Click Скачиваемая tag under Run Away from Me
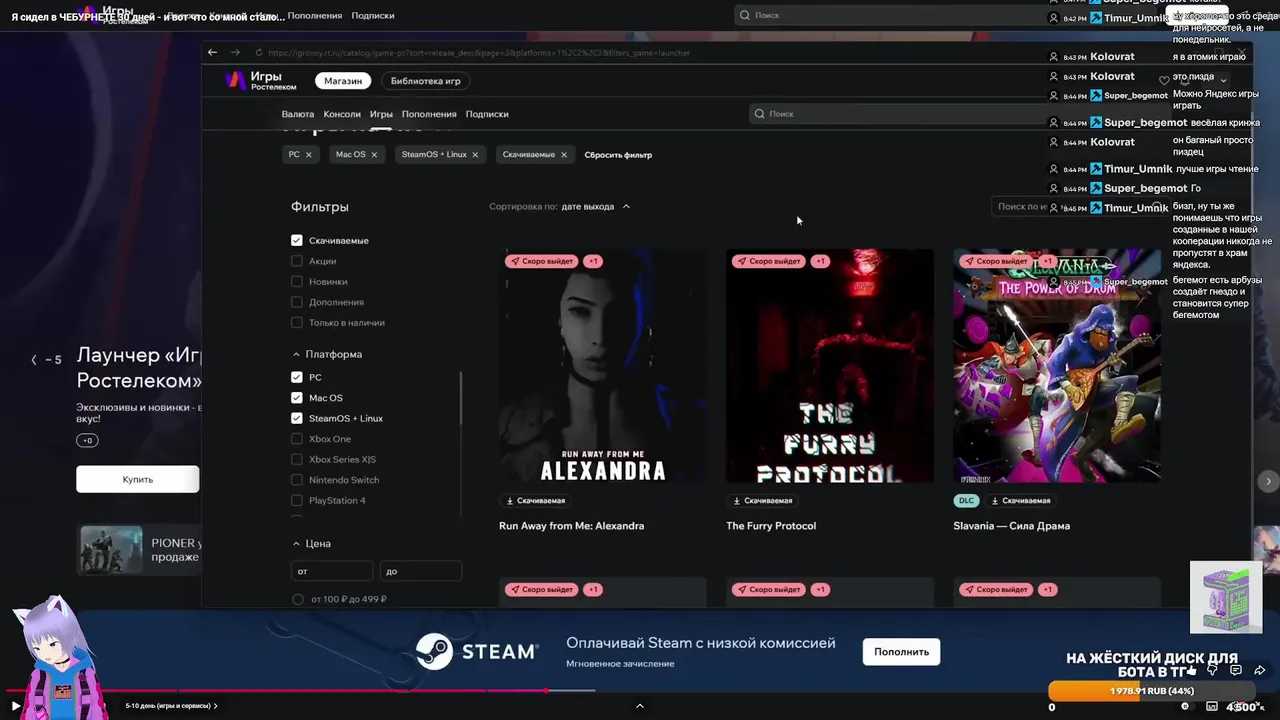Screen dimensions: 1280x720 point(536,500)
